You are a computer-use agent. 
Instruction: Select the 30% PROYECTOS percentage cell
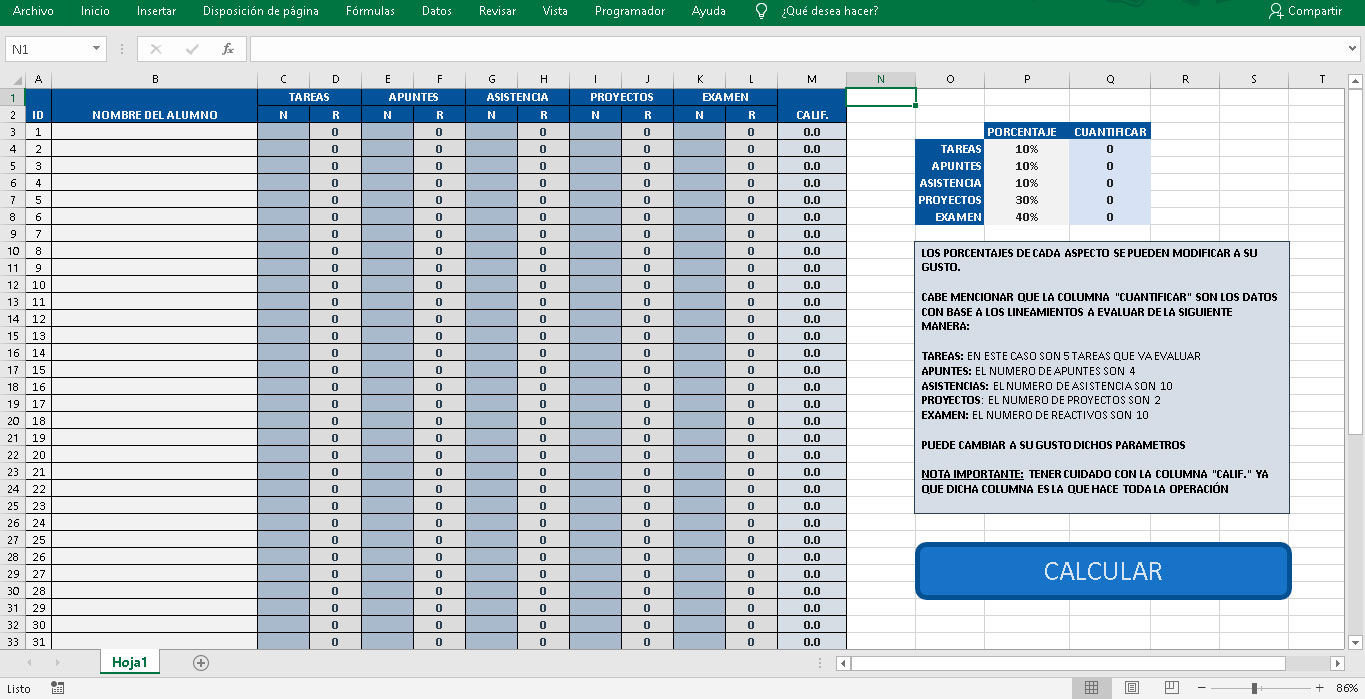(1027, 200)
